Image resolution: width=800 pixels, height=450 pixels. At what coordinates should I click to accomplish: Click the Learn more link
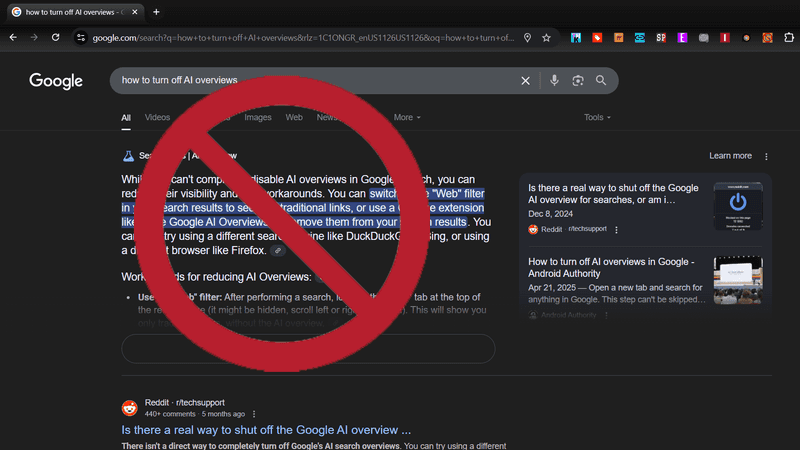(730, 156)
